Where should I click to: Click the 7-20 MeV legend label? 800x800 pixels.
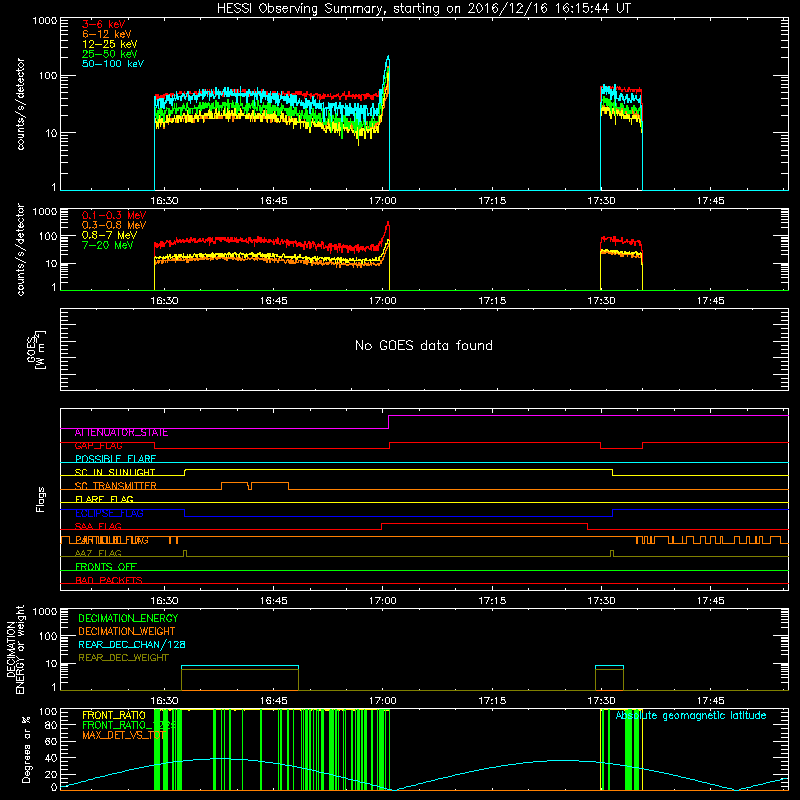click(108, 245)
